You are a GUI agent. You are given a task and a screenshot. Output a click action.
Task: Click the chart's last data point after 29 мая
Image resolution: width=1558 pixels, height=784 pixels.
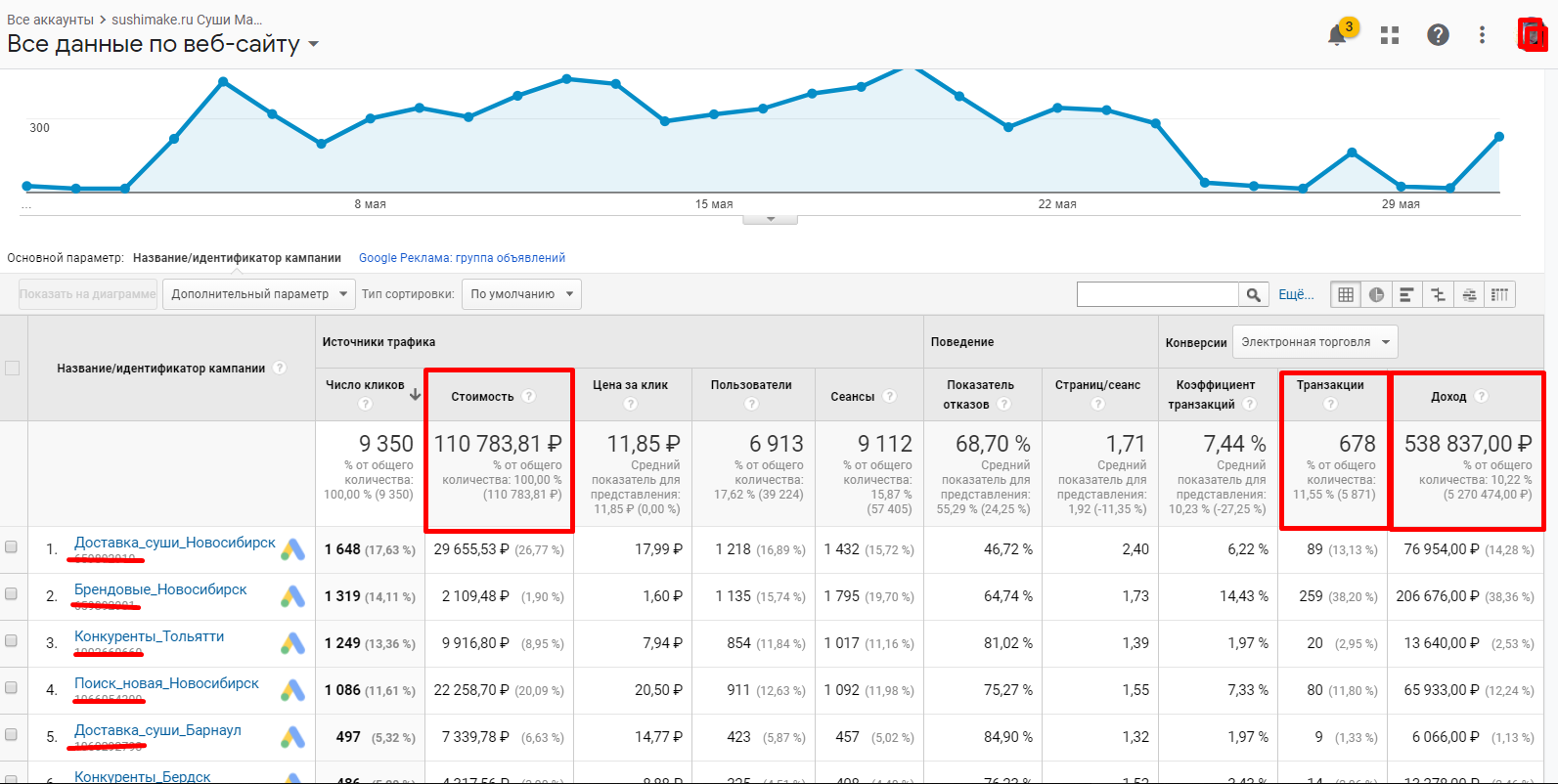click(x=1498, y=137)
